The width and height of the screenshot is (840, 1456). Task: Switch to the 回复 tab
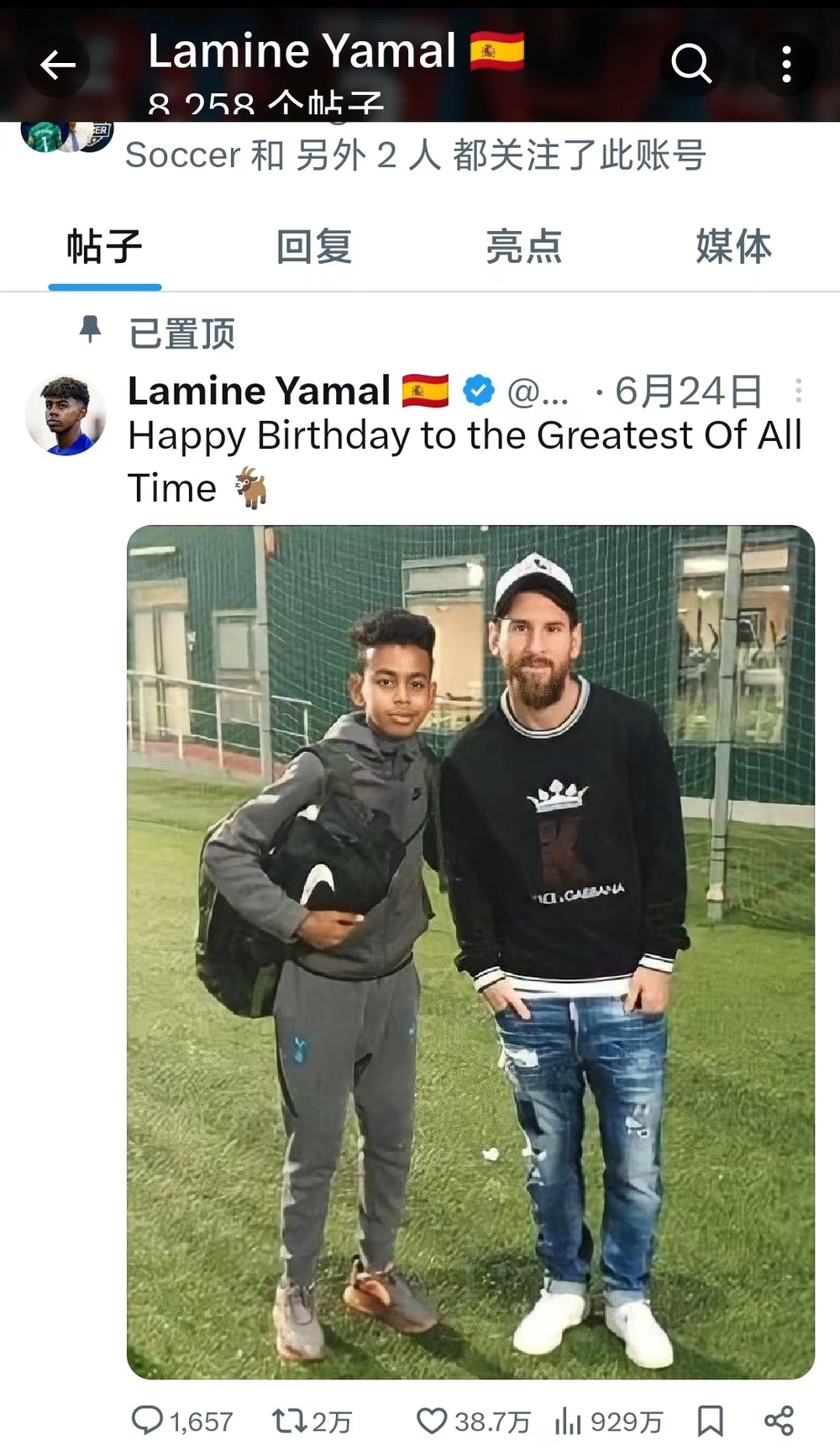click(314, 247)
